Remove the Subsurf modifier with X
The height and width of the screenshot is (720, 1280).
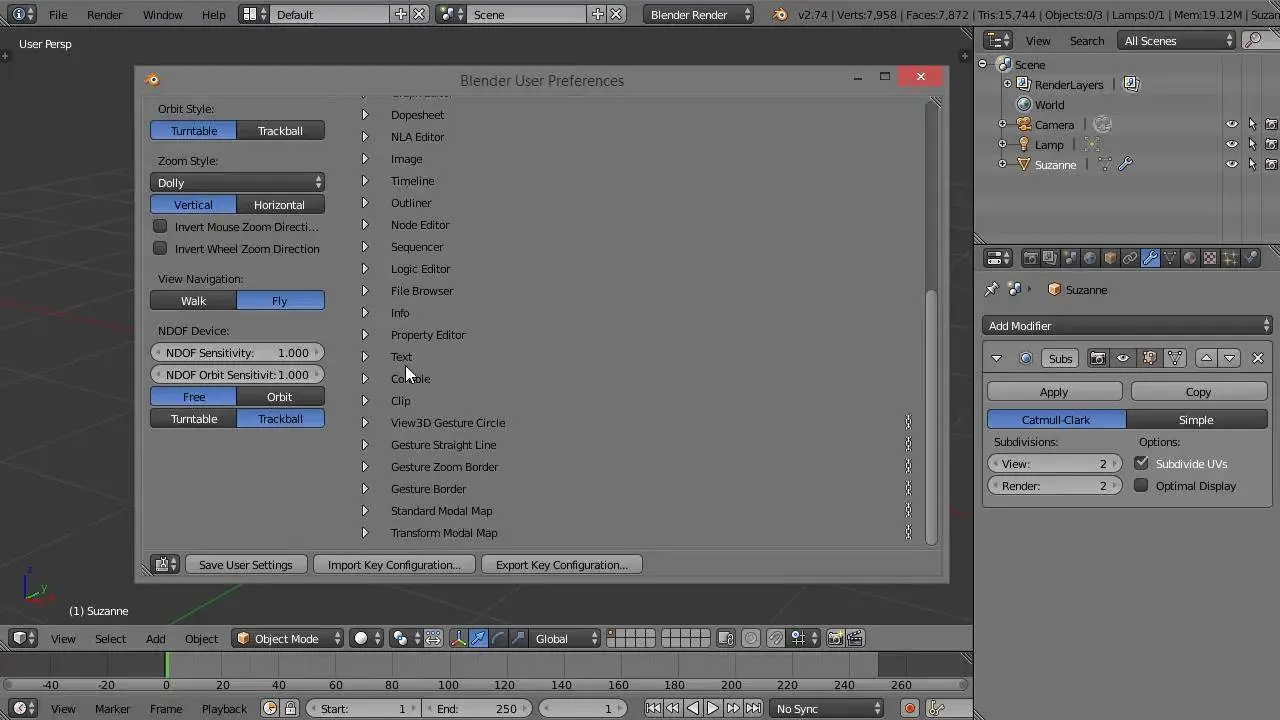[x=1258, y=358]
